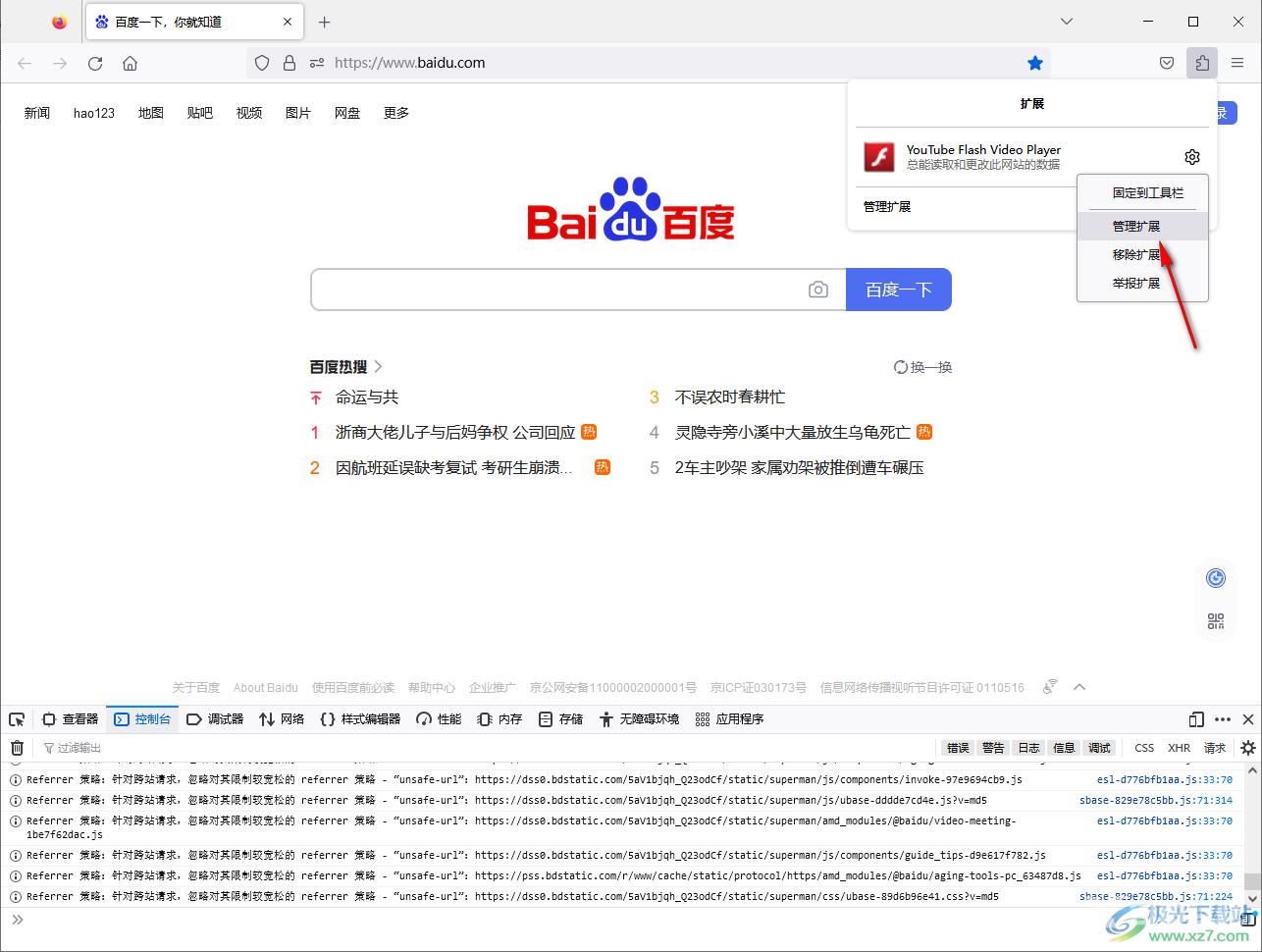Open a new tab with plus button
The width and height of the screenshot is (1262, 952).
pyautogui.click(x=325, y=22)
